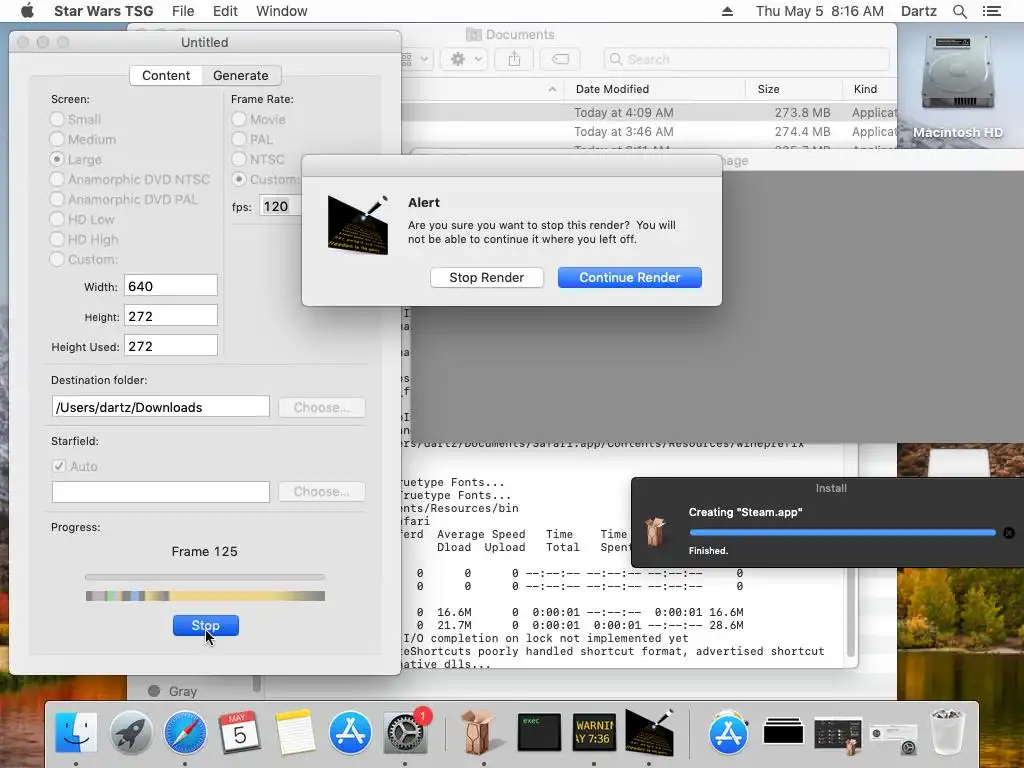Select Custom frame rate radio button
1024x768 pixels.
click(x=239, y=179)
